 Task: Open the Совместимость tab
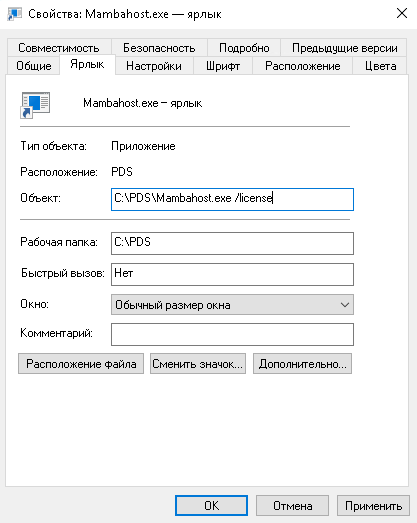point(59,48)
